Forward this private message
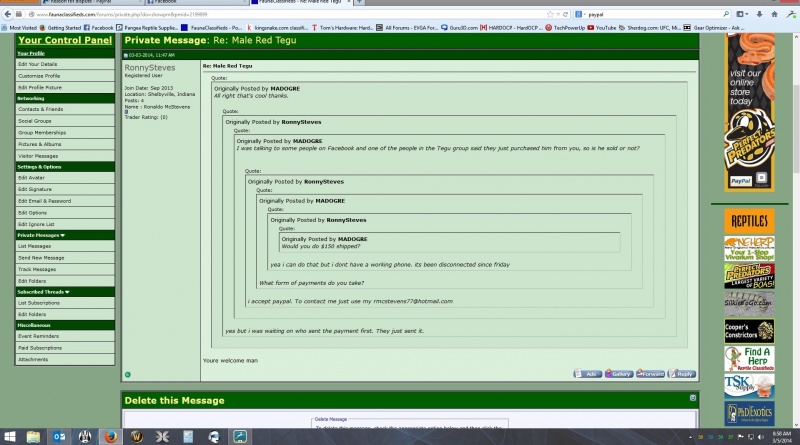Screen dimensions: 800x445 coord(651,374)
